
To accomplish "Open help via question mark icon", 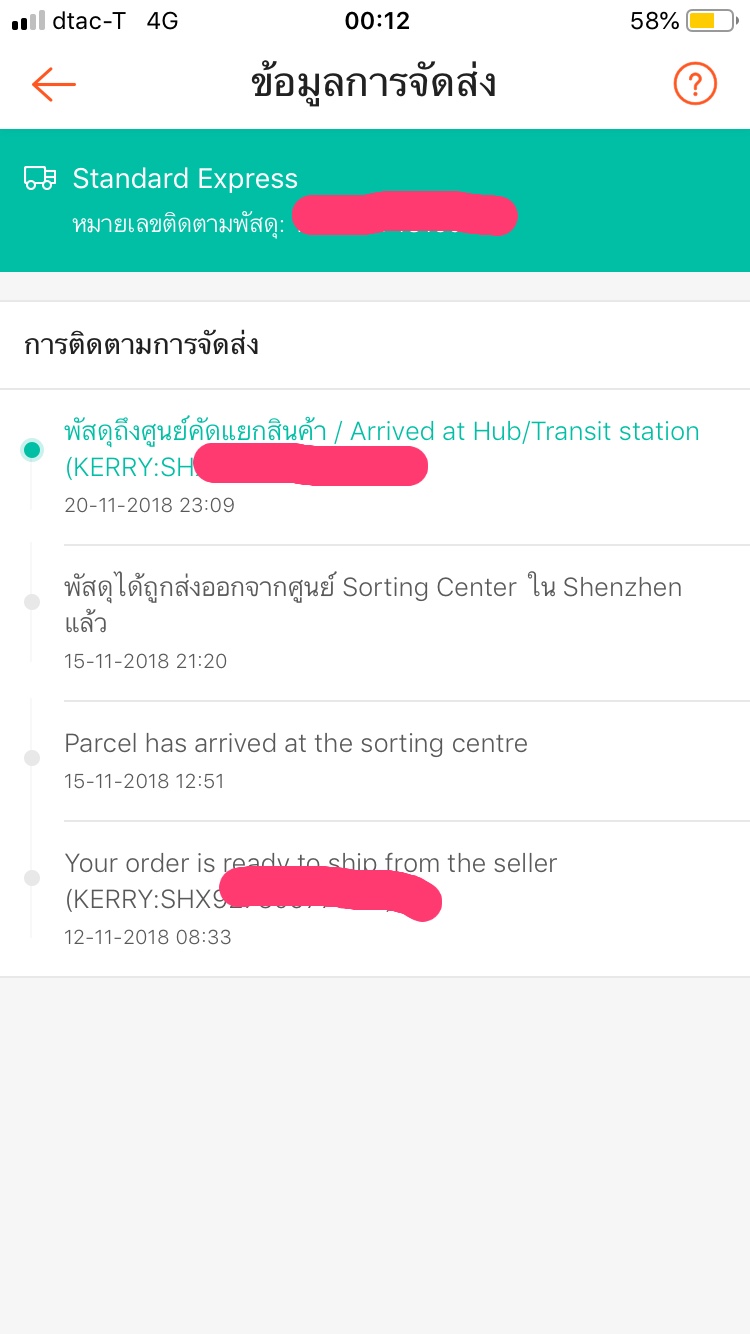I will 695,84.
